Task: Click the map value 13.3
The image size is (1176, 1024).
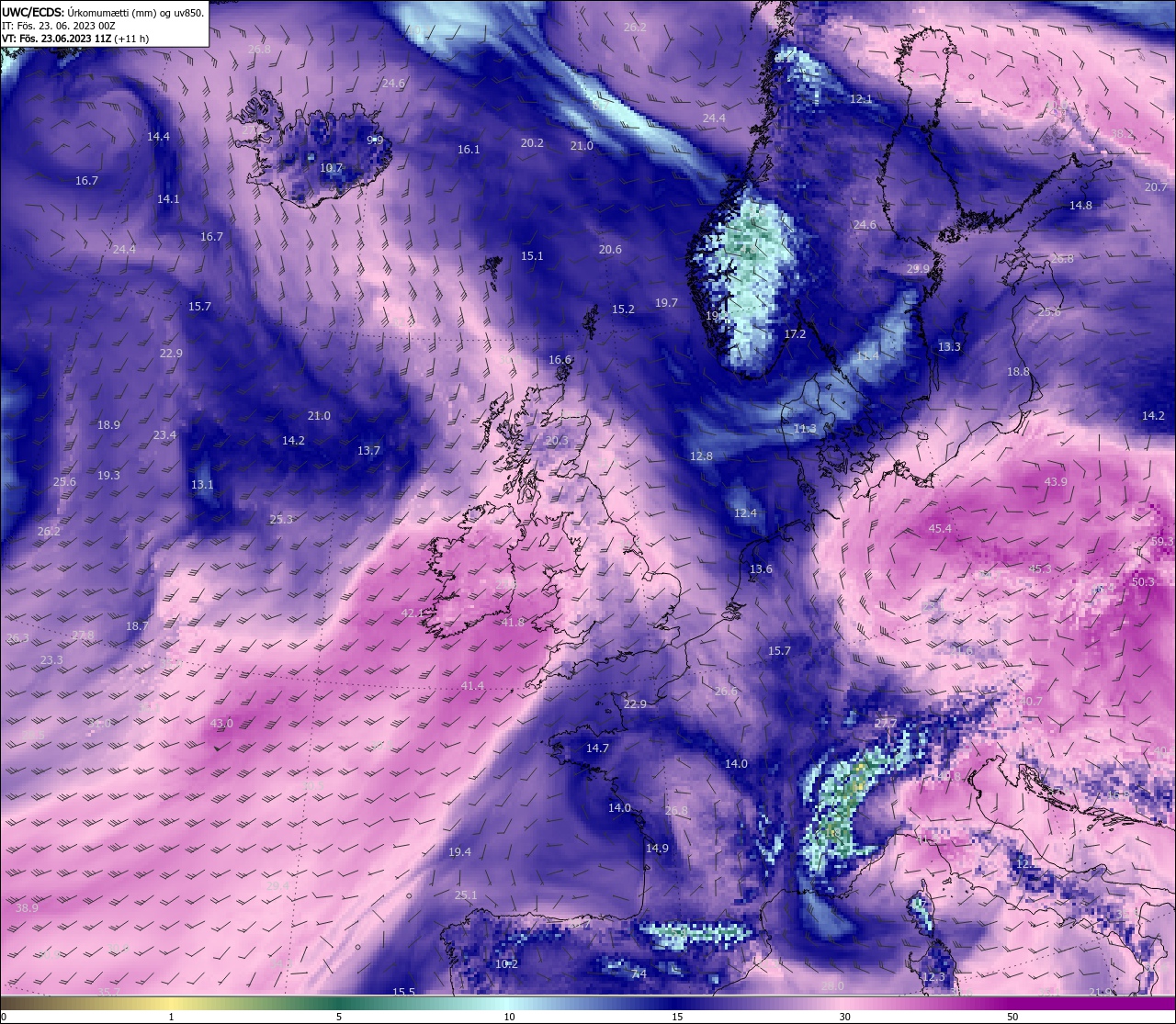Action: [949, 346]
